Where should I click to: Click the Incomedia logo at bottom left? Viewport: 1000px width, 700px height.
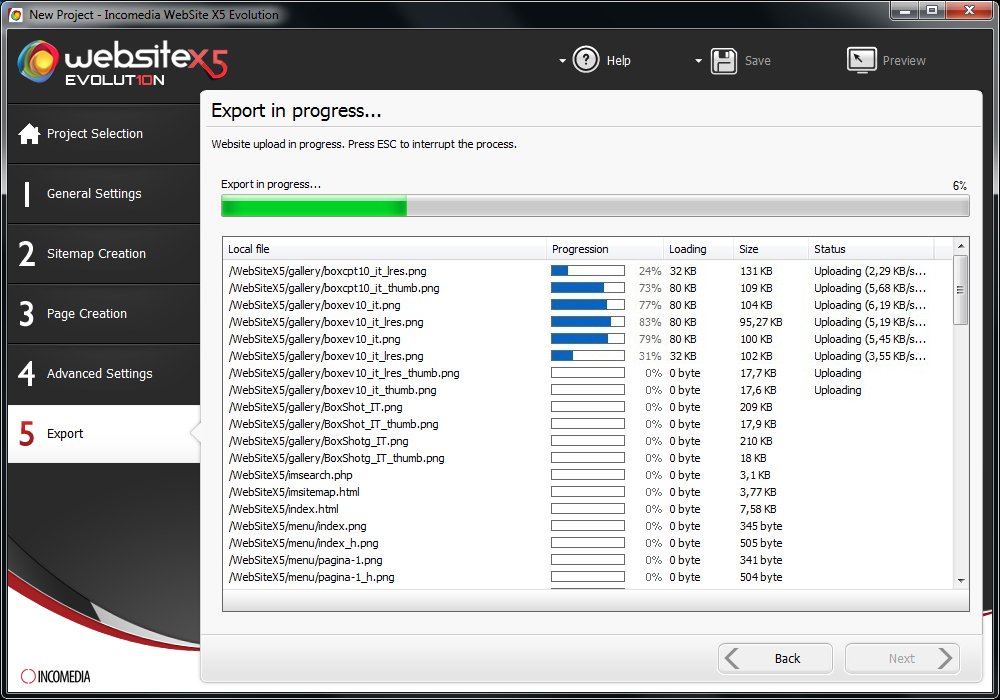55,676
